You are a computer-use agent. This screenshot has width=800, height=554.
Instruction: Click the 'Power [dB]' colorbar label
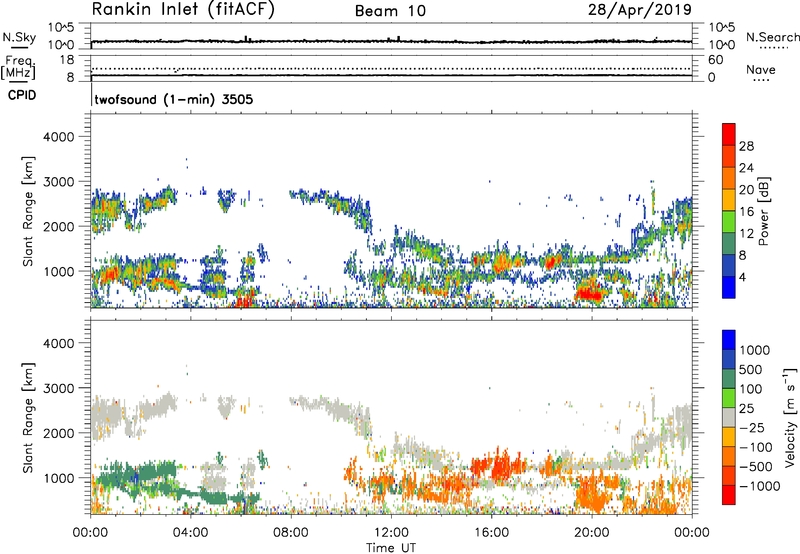(763, 211)
